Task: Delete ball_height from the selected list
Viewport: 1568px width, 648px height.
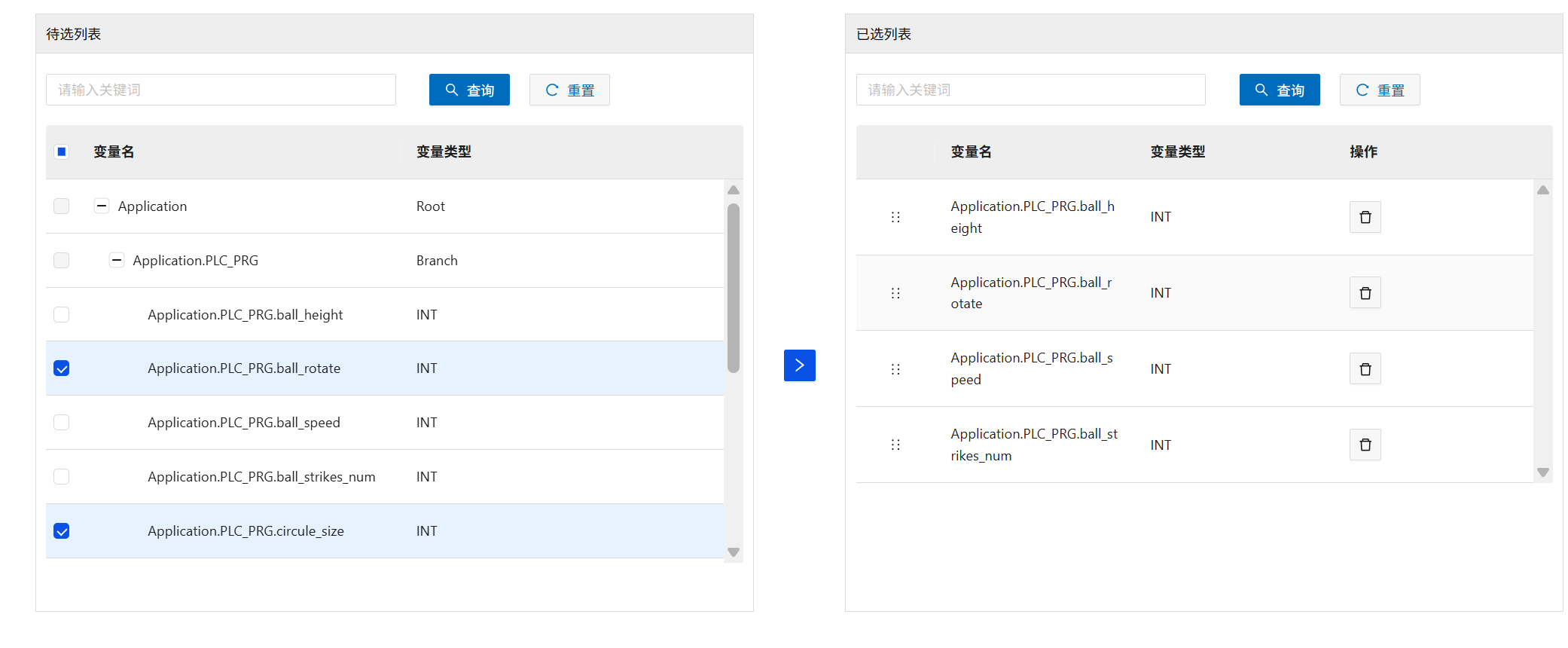Action: pos(1365,217)
